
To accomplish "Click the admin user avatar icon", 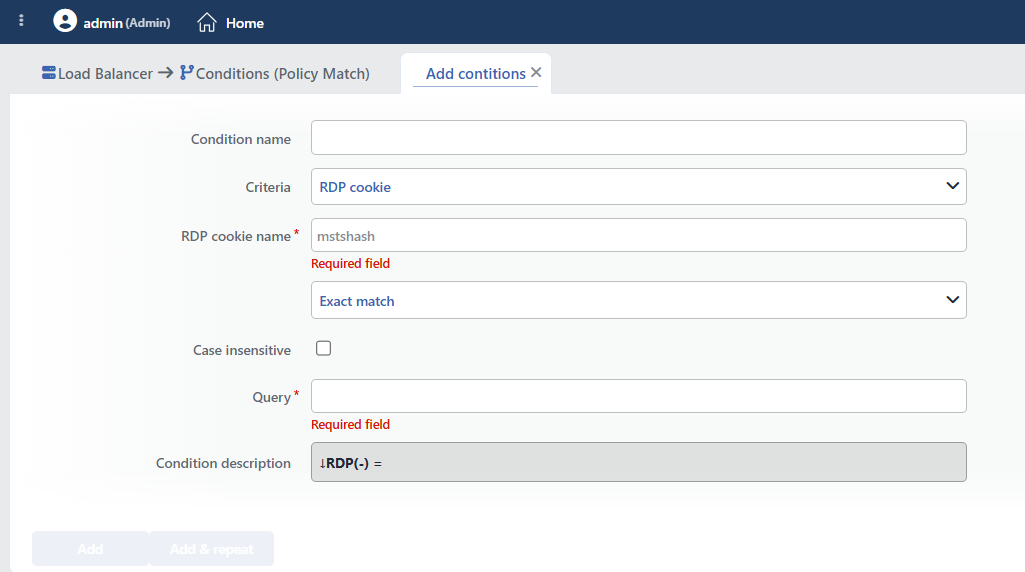I will (x=65, y=21).
